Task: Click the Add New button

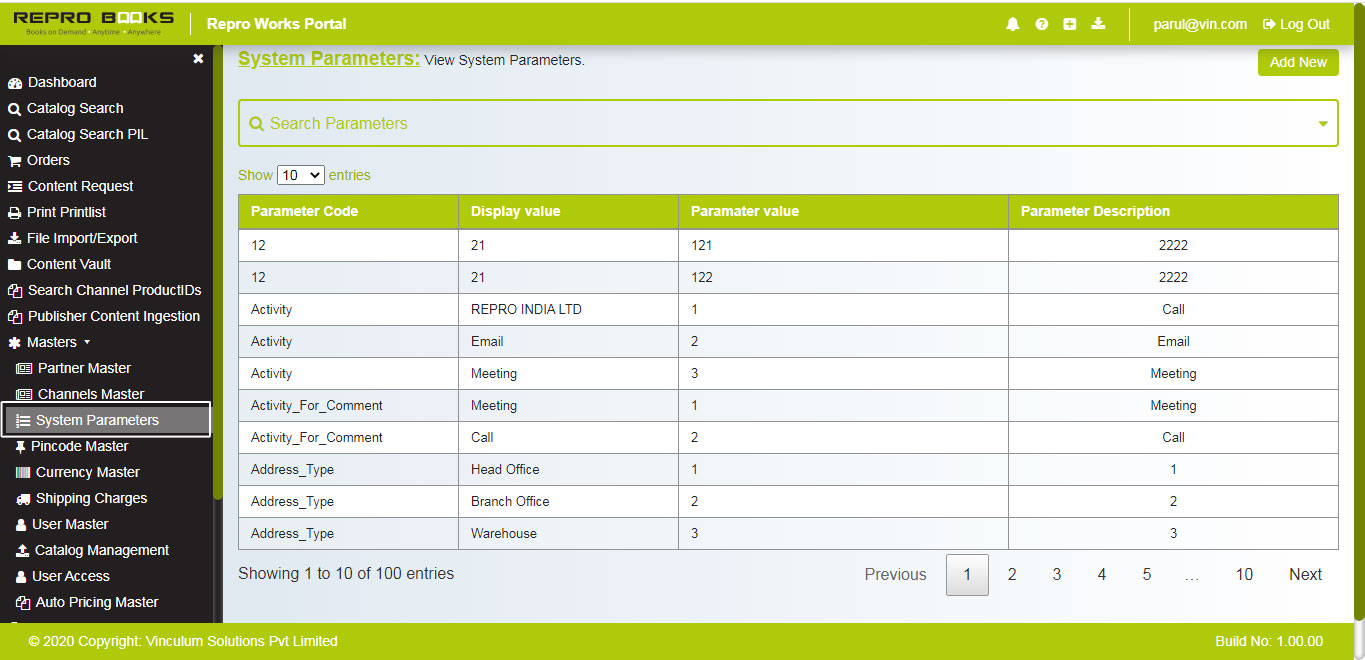Action: (1297, 62)
